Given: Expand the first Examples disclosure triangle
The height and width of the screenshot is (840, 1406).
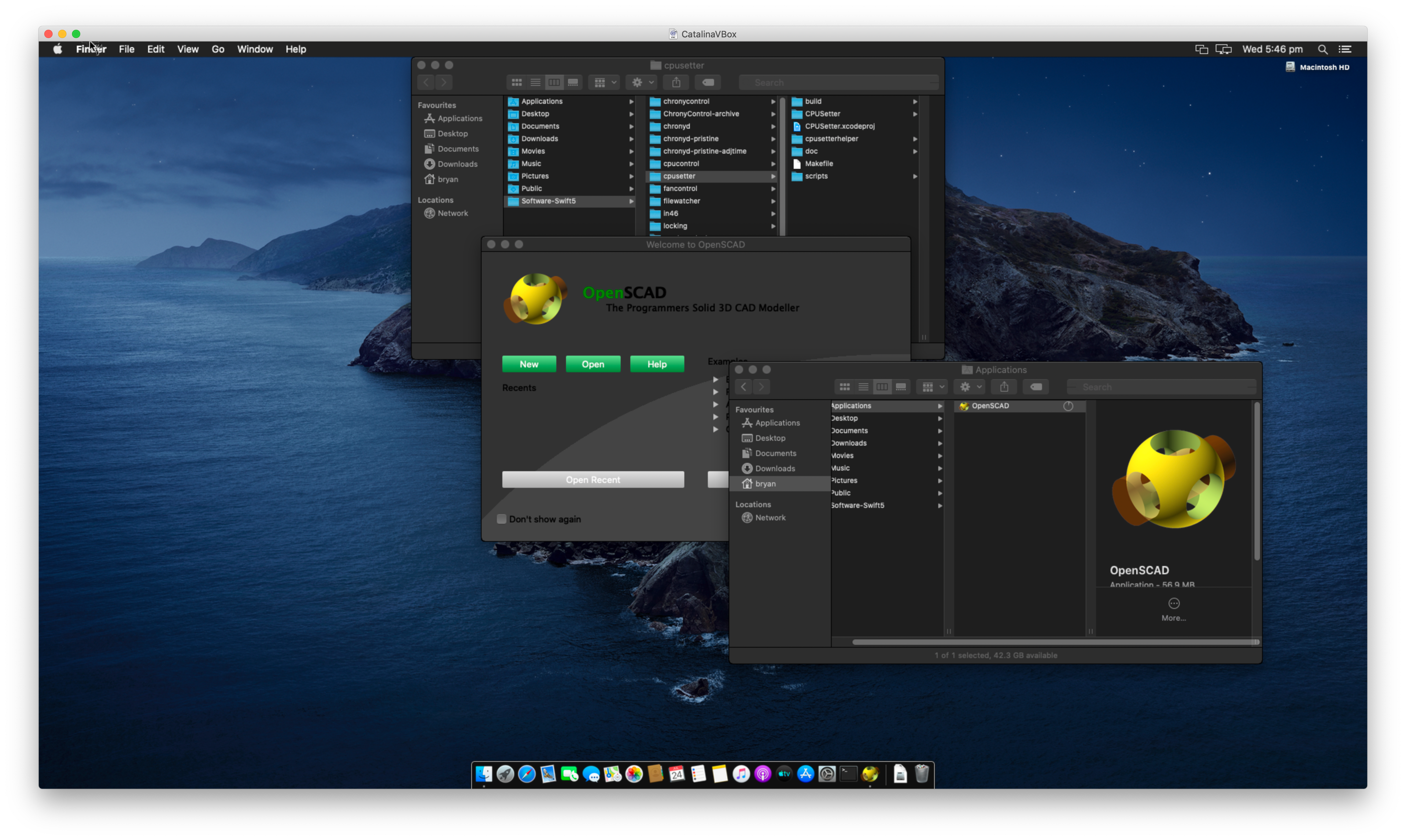Looking at the screenshot, I should click(715, 379).
